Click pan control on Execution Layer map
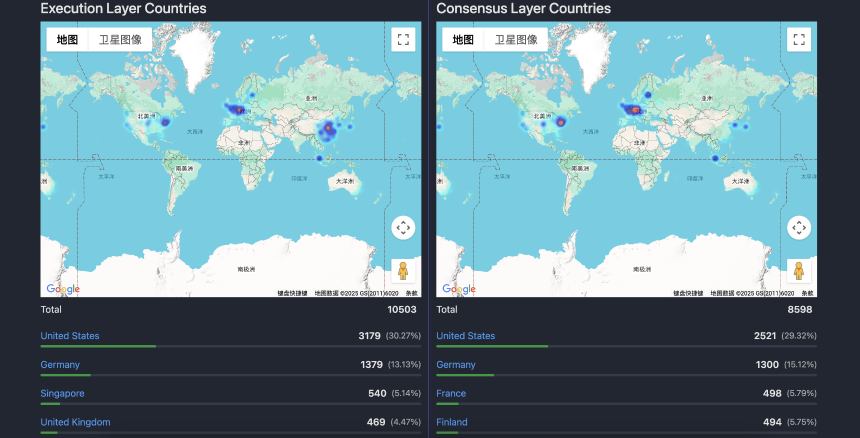Screen dimensions: 860x438 [403, 227]
